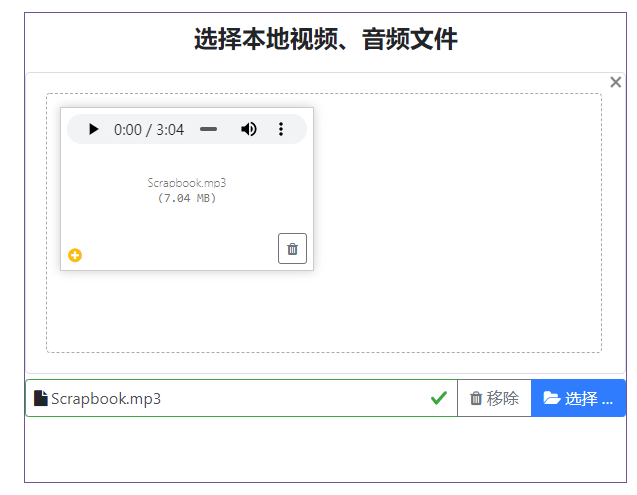Click the 选择本地视频、音频文件 heading
The image size is (637, 495).
(326, 39)
